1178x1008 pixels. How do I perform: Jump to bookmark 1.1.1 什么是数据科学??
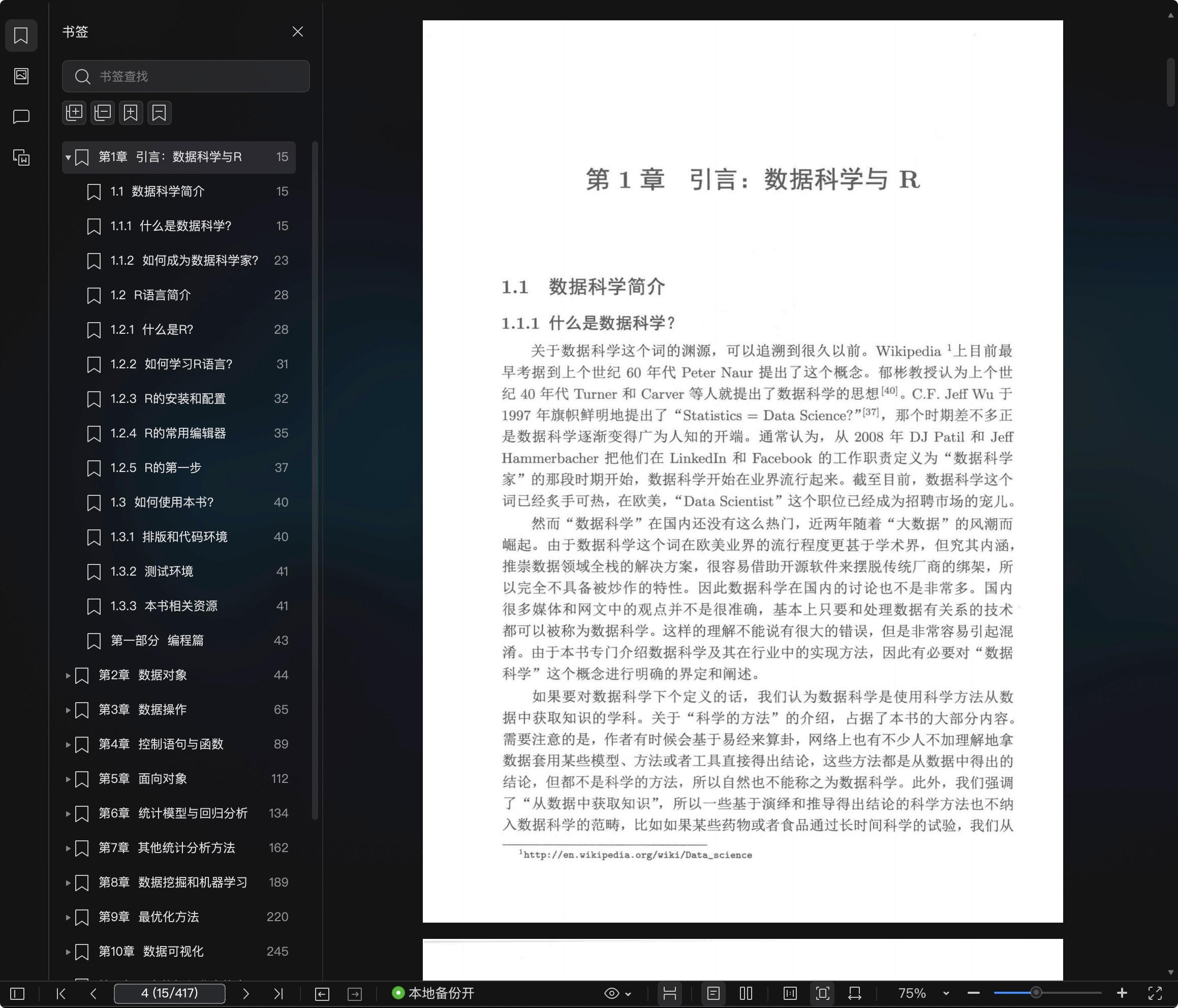(179, 226)
